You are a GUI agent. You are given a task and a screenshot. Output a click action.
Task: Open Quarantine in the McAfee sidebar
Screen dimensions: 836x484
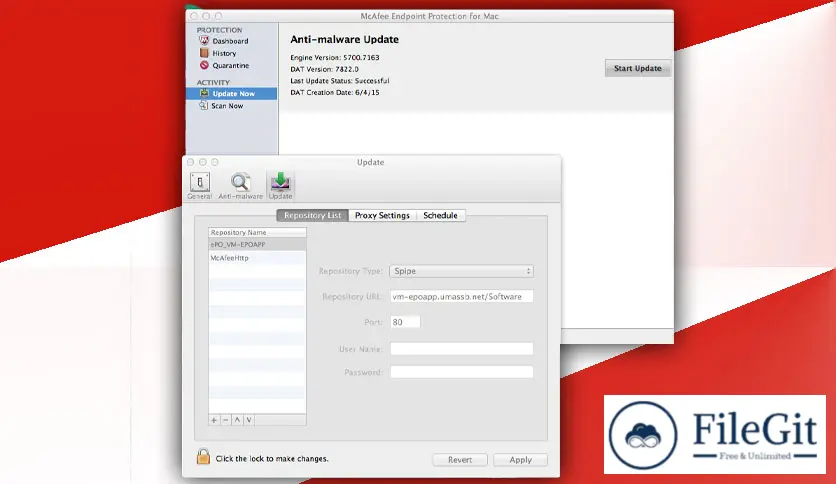[x=231, y=66]
